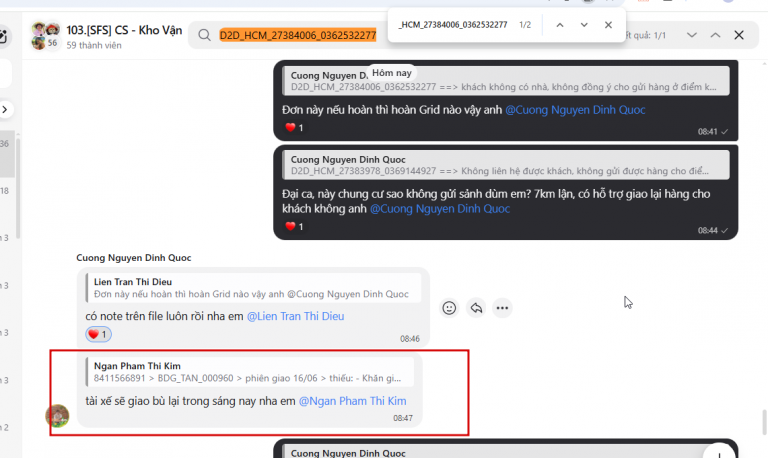Click the group title 103.[SFS] CS - Kho Vận
Image resolution: width=768 pixels, height=458 pixels.
[x=124, y=30]
